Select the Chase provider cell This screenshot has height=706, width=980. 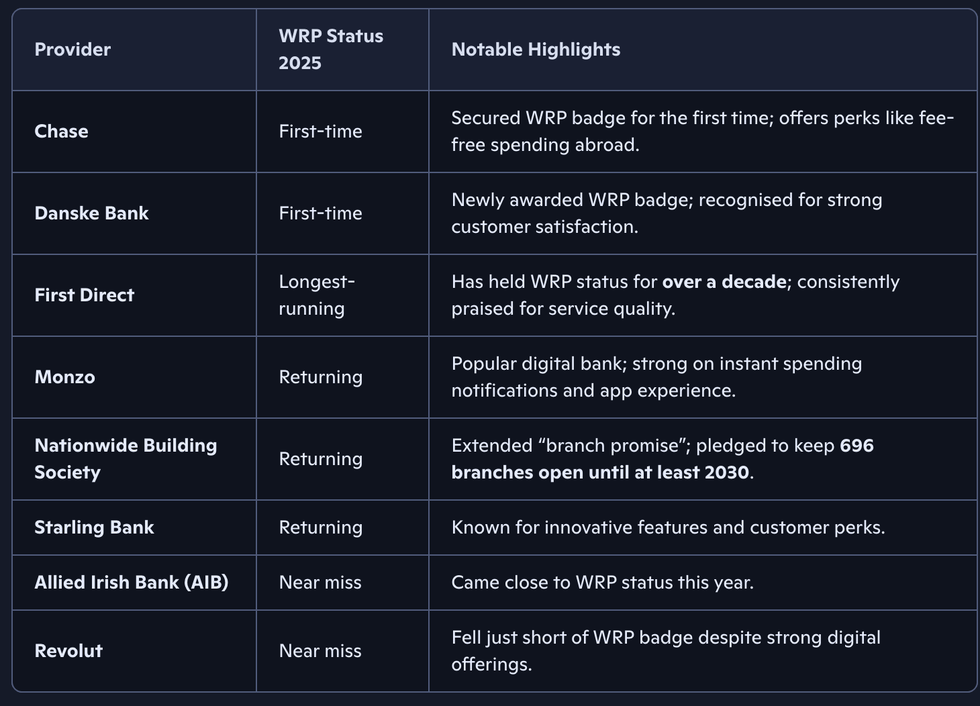61,131
